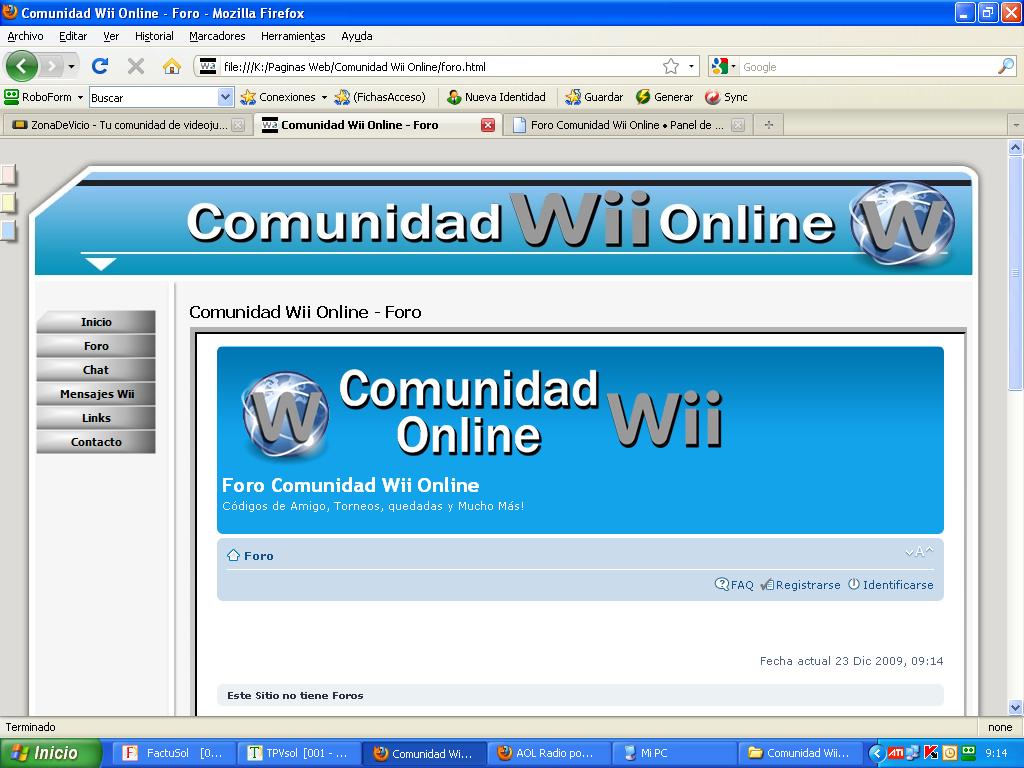This screenshot has height=768, width=1024.
Task: Click the Links site navigation button
Action: click(x=96, y=418)
